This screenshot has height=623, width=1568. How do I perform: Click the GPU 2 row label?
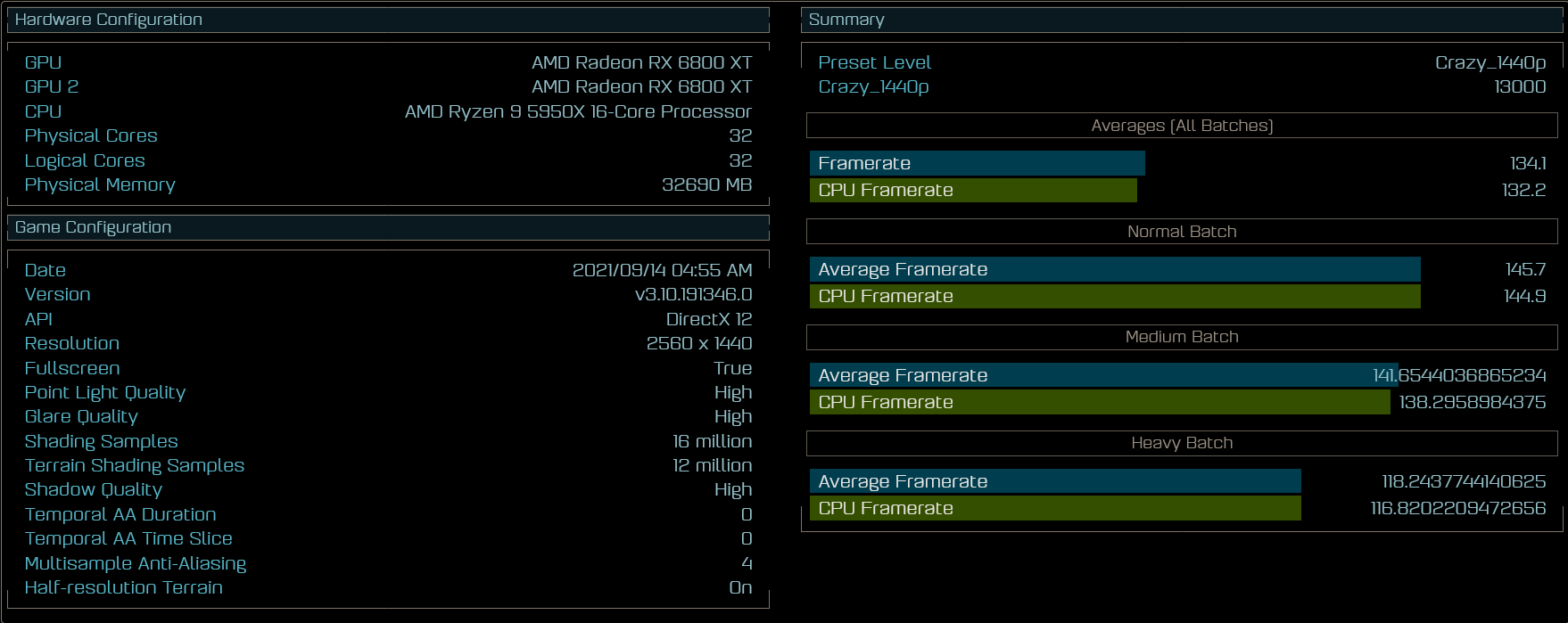click(x=52, y=86)
